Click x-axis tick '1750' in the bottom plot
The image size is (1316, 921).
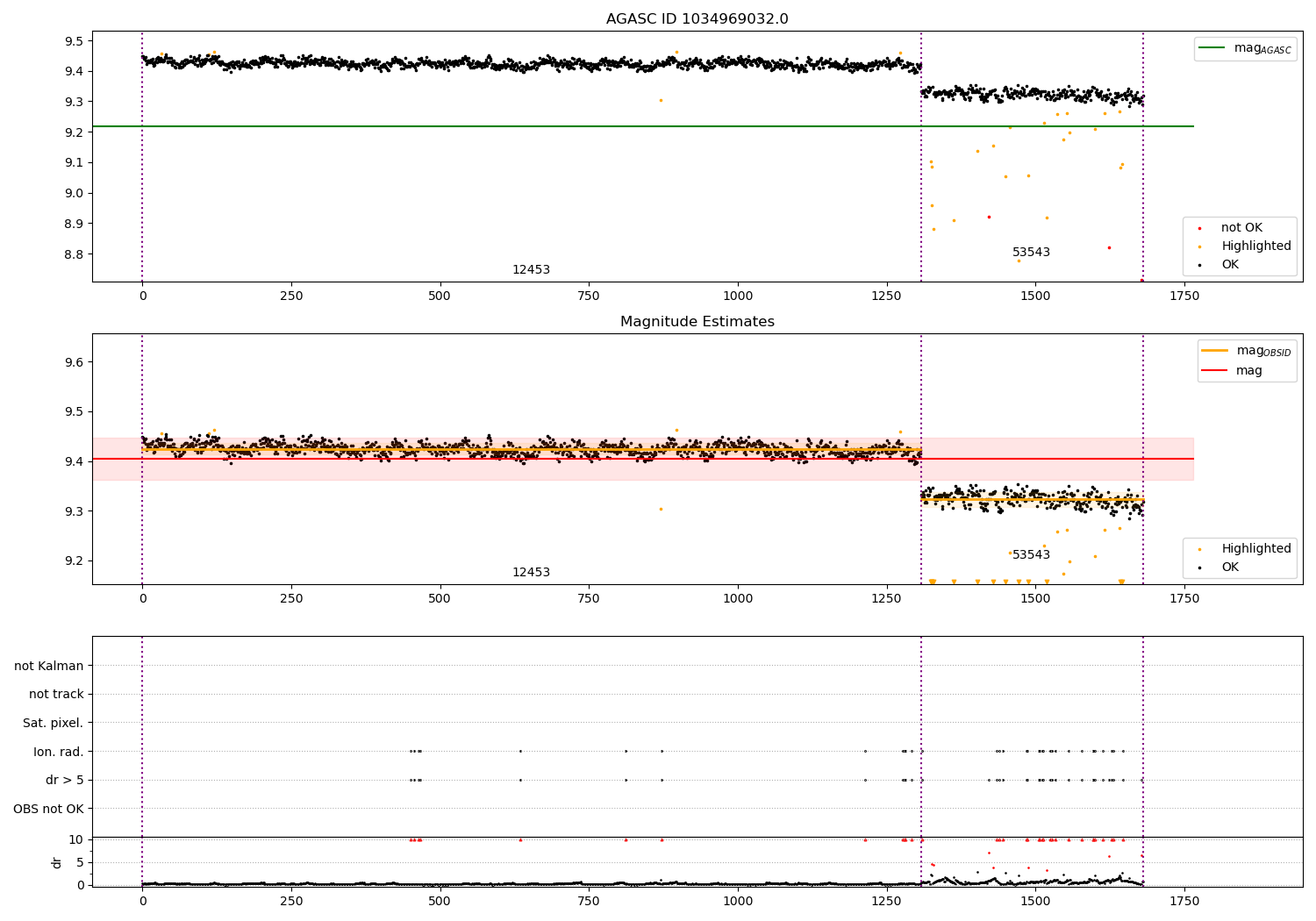[1184, 902]
